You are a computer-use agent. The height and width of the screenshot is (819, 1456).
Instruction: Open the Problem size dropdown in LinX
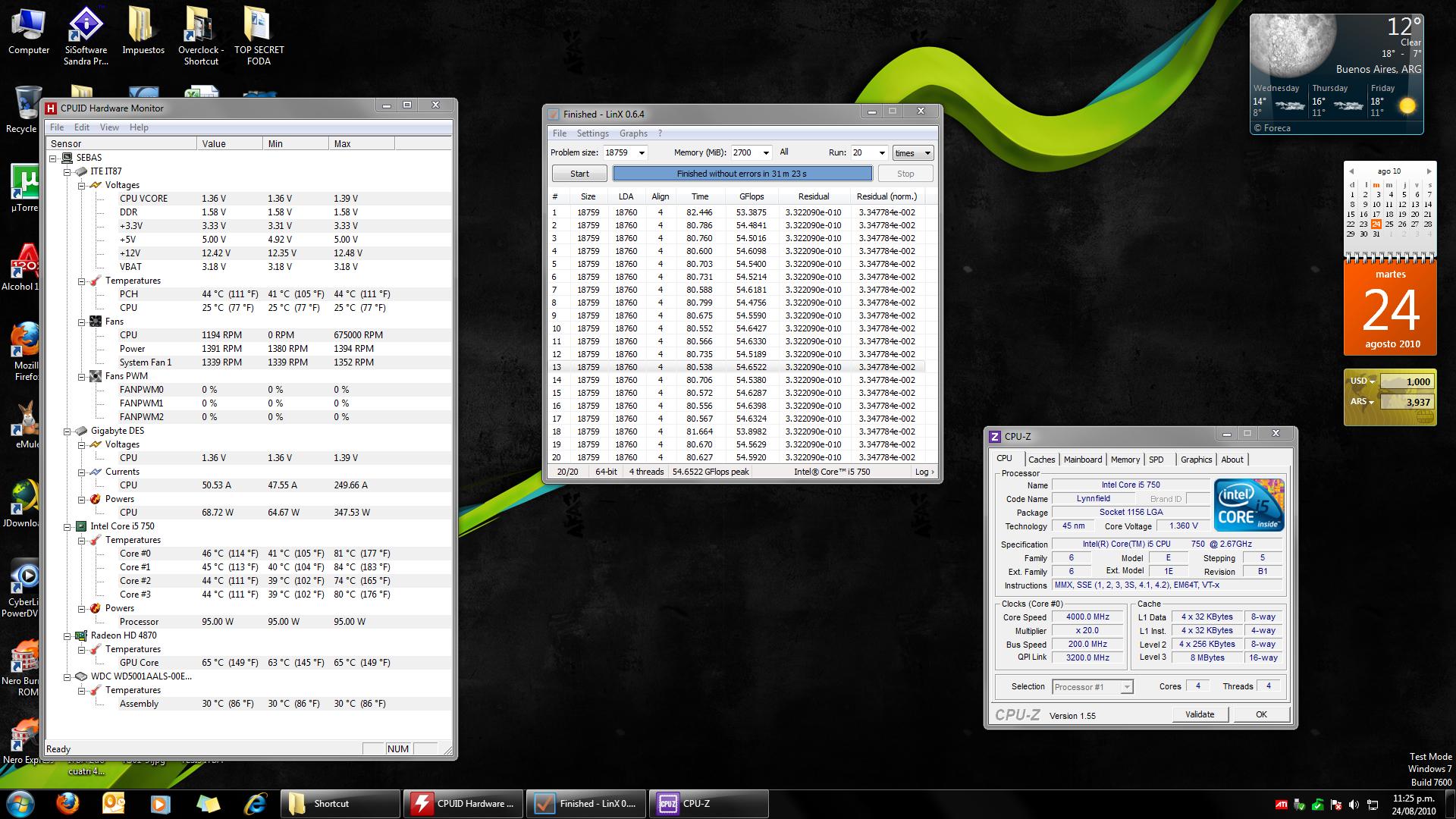click(642, 152)
